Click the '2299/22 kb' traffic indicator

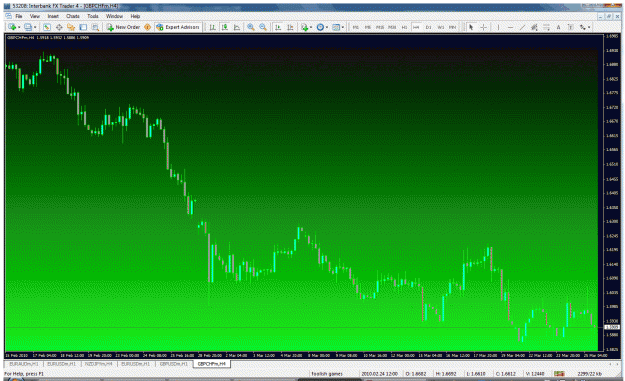tap(589, 374)
